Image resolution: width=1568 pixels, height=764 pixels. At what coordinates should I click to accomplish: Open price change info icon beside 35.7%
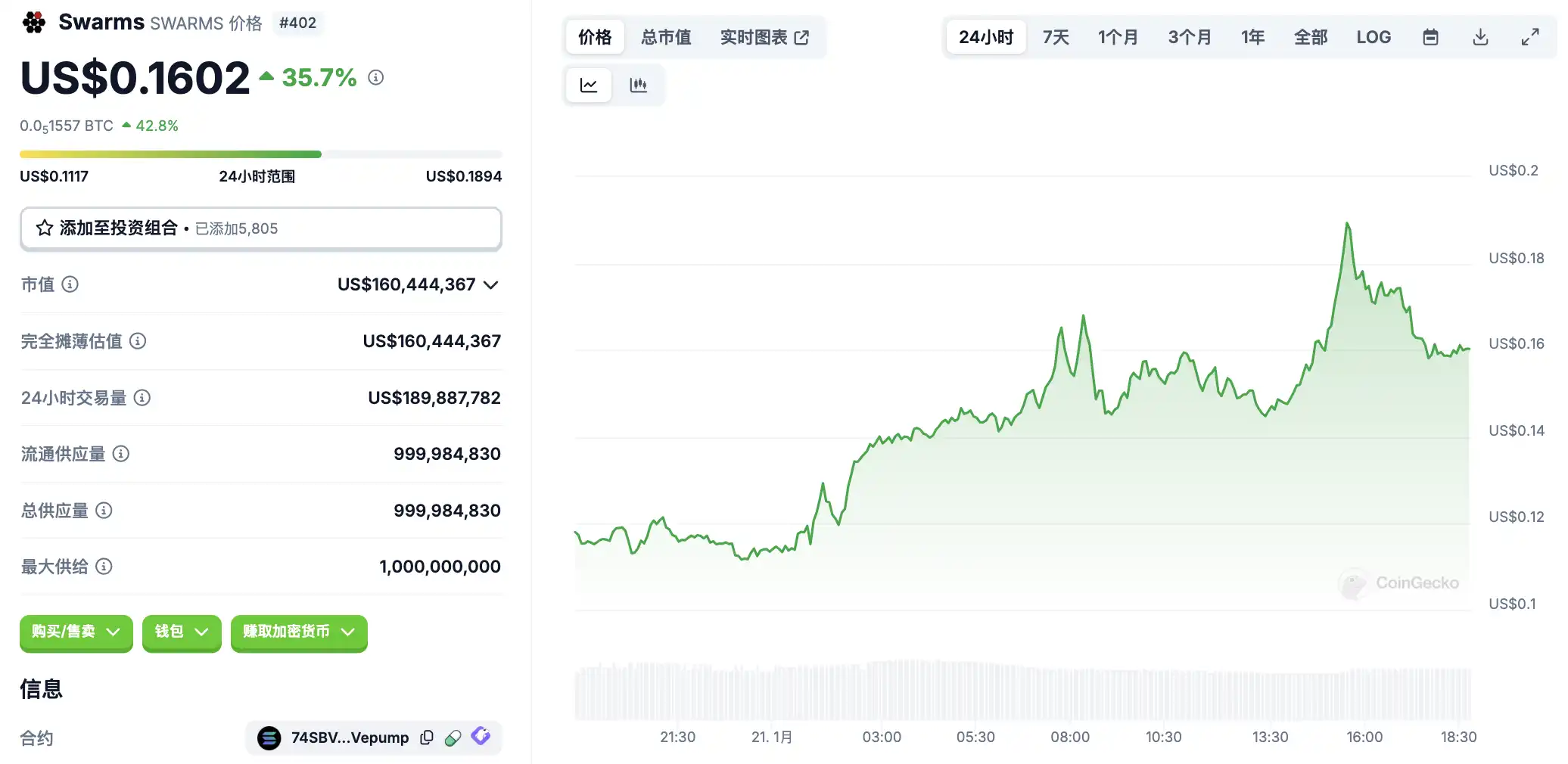click(x=376, y=77)
